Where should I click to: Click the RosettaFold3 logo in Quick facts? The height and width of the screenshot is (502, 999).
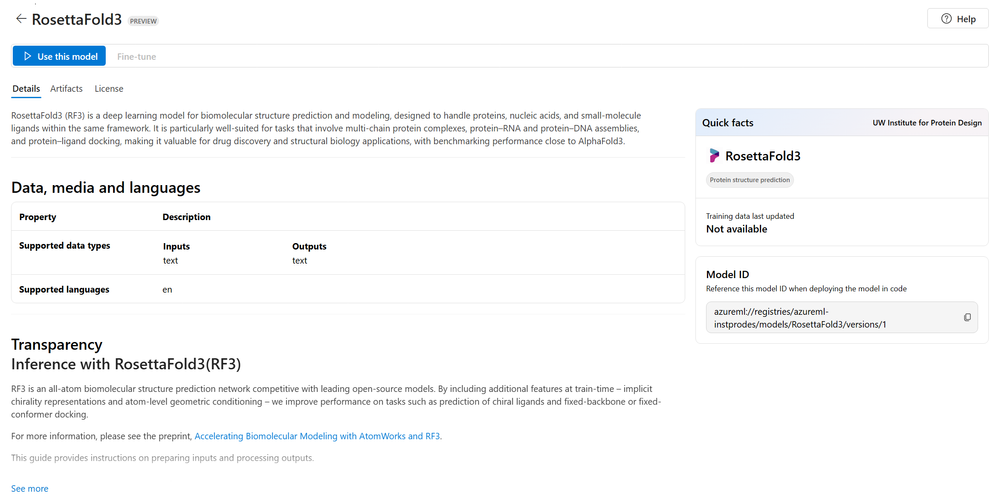click(x=714, y=156)
